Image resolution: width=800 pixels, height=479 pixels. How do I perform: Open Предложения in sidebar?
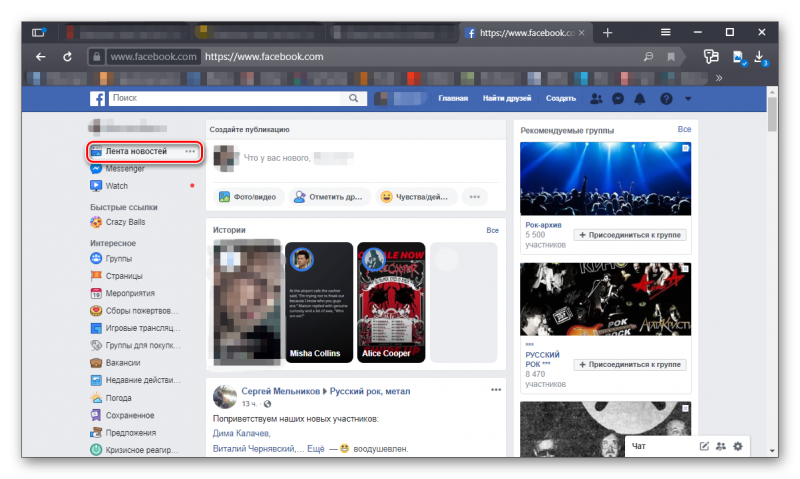tap(123, 433)
